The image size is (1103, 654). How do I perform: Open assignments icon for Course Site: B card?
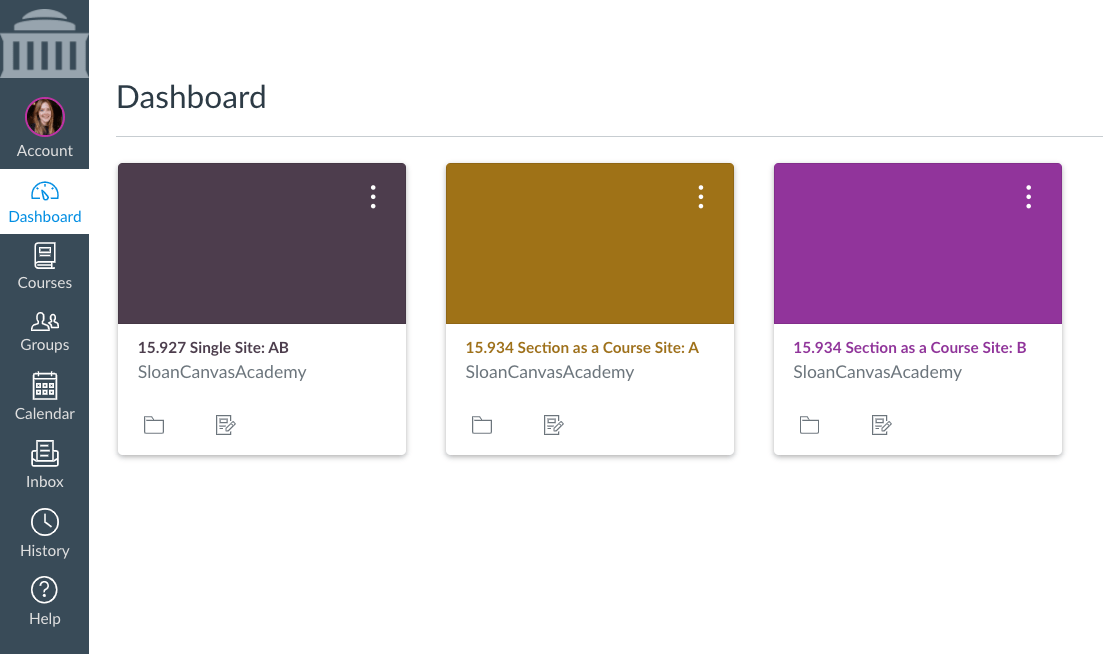pos(881,425)
